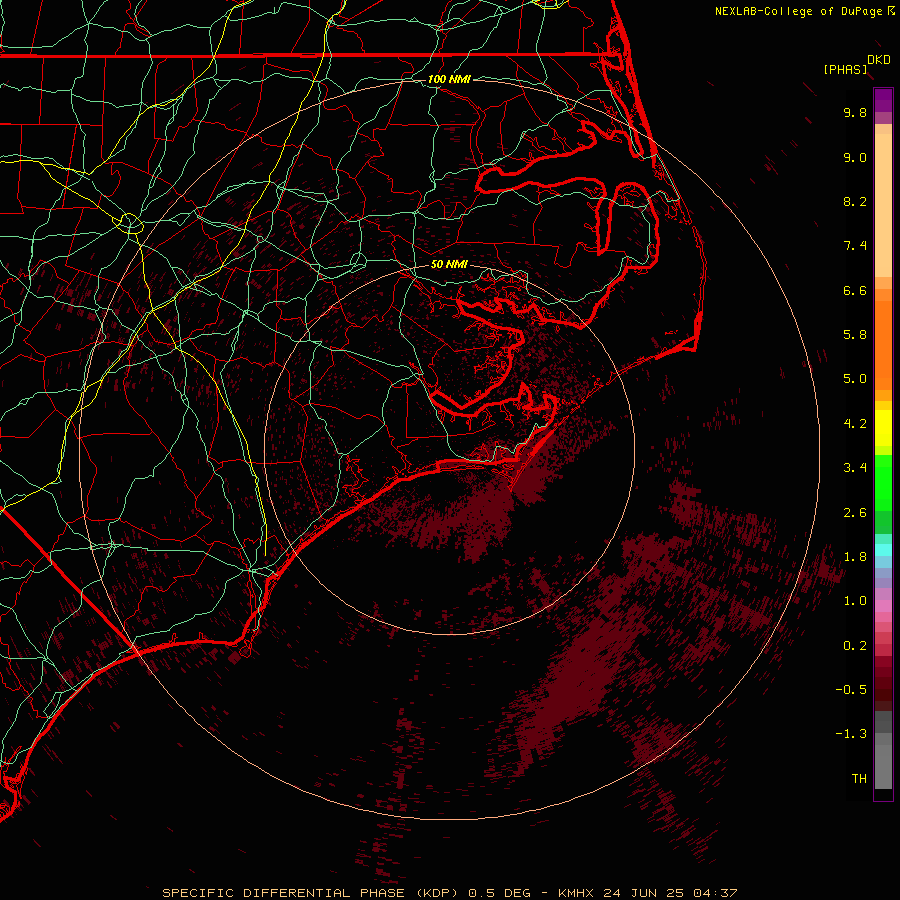Click the 2.6 legend value
The width and height of the screenshot is (900, 900).
click(x=855, y=513)
